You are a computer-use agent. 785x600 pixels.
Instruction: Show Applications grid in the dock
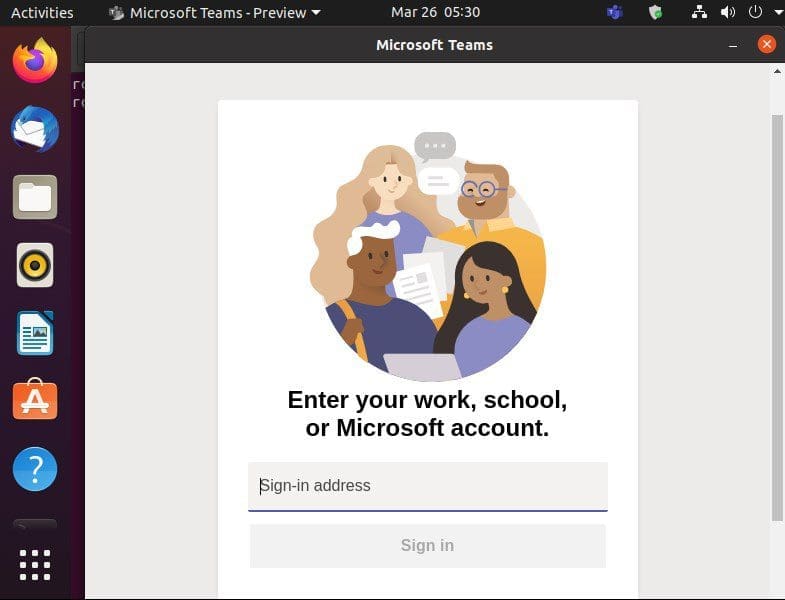[x=35, y=565]
